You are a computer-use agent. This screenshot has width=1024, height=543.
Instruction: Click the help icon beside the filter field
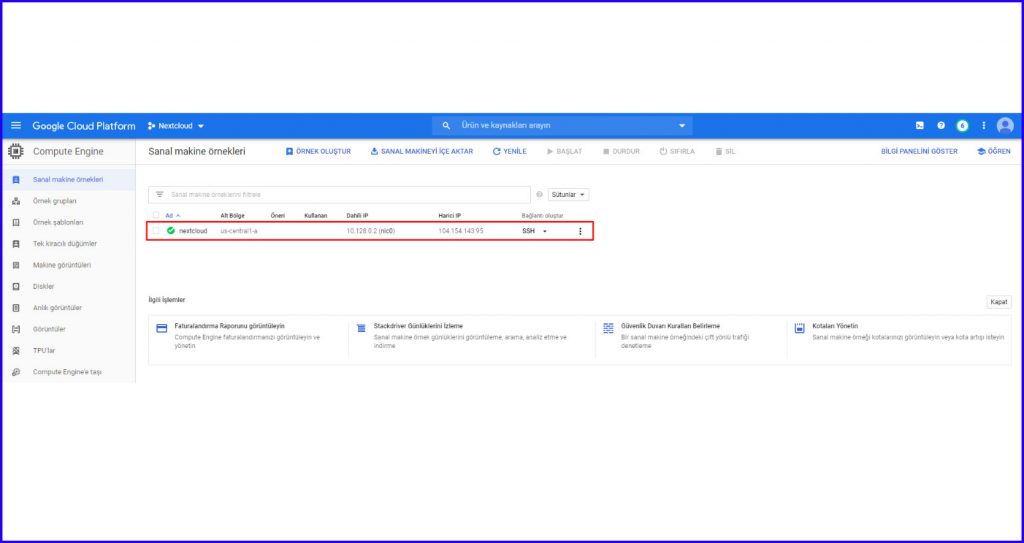tap(539, 195)
